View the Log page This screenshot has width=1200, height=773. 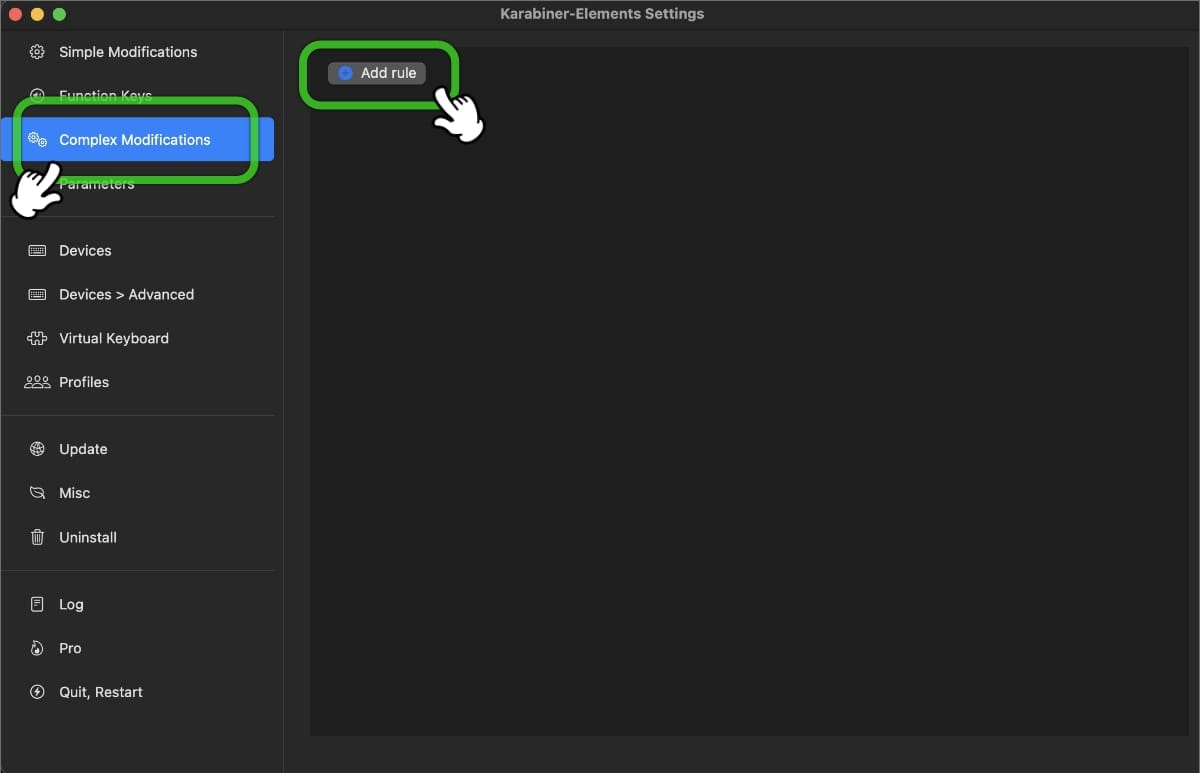click(x=137, y=604)
